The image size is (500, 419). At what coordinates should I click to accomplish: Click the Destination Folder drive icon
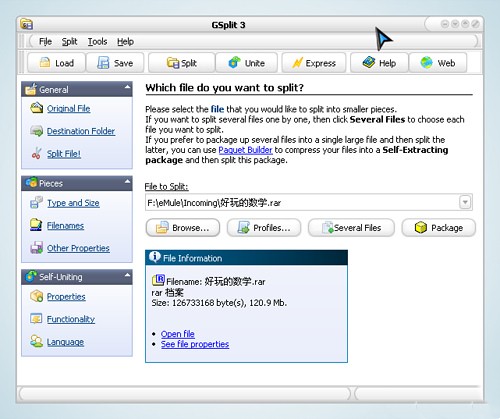click(x=36, y=131)
